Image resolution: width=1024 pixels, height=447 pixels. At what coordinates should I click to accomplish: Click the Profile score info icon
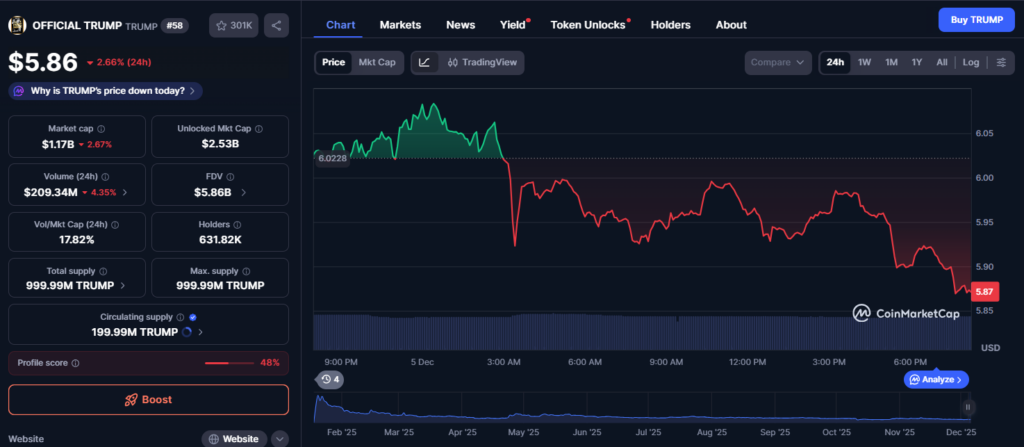(x=76, y=363)
